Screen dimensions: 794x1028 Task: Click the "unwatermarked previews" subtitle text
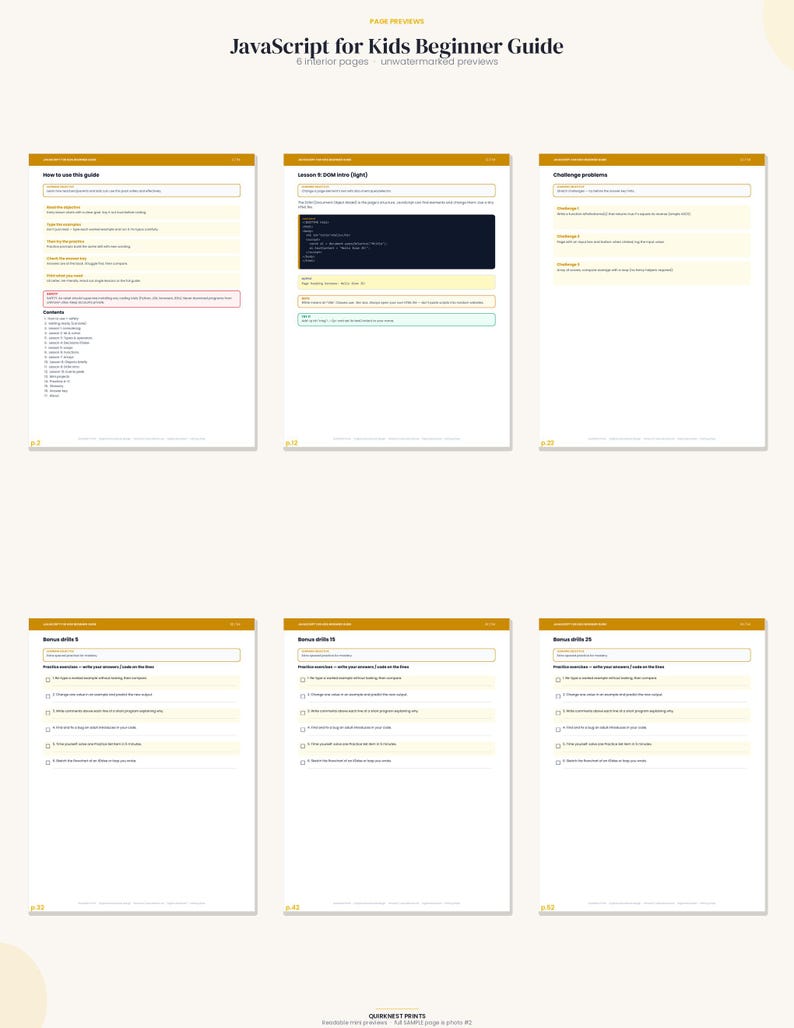439,62
